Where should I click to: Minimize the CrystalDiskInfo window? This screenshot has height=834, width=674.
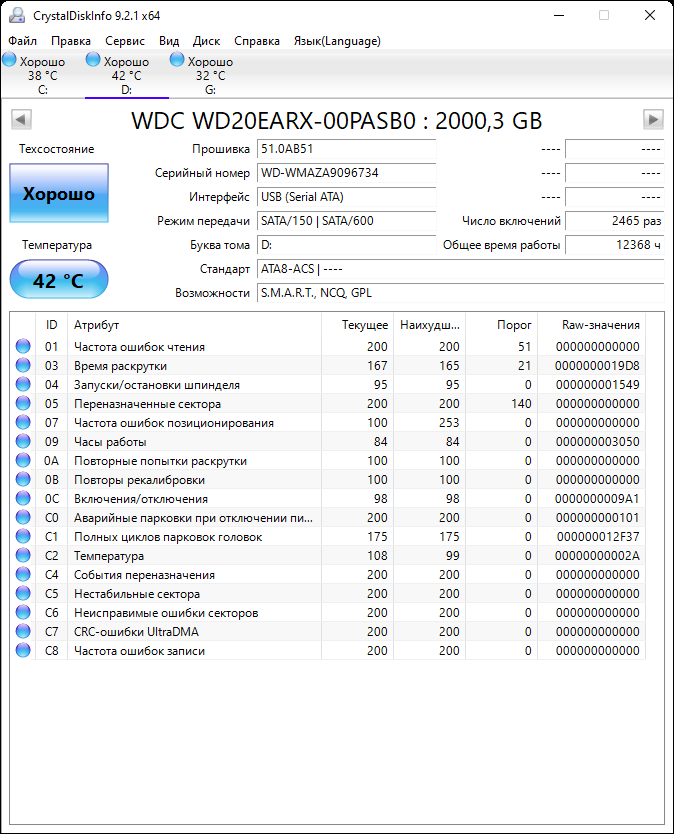point(559,15)
